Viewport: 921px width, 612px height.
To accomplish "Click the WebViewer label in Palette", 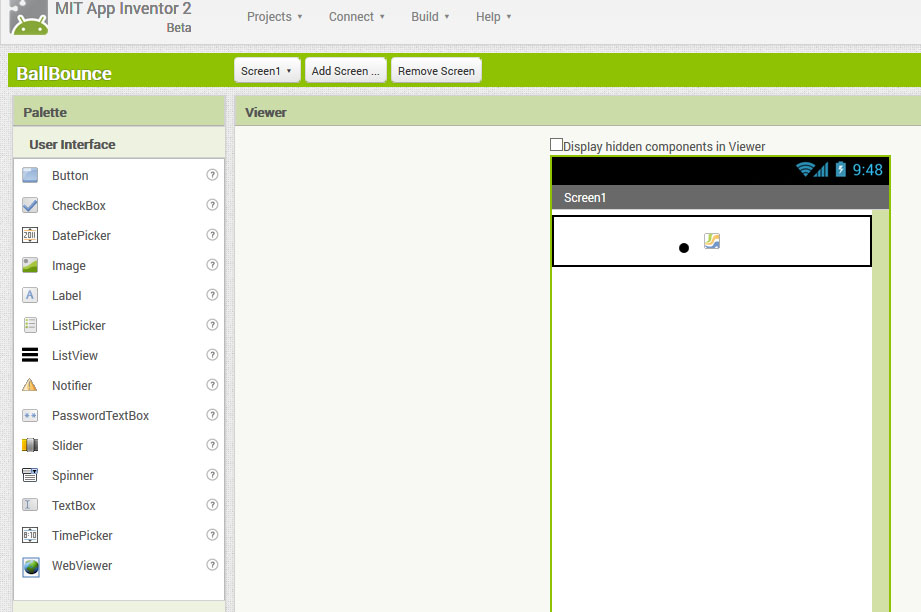I will (82, 566).
